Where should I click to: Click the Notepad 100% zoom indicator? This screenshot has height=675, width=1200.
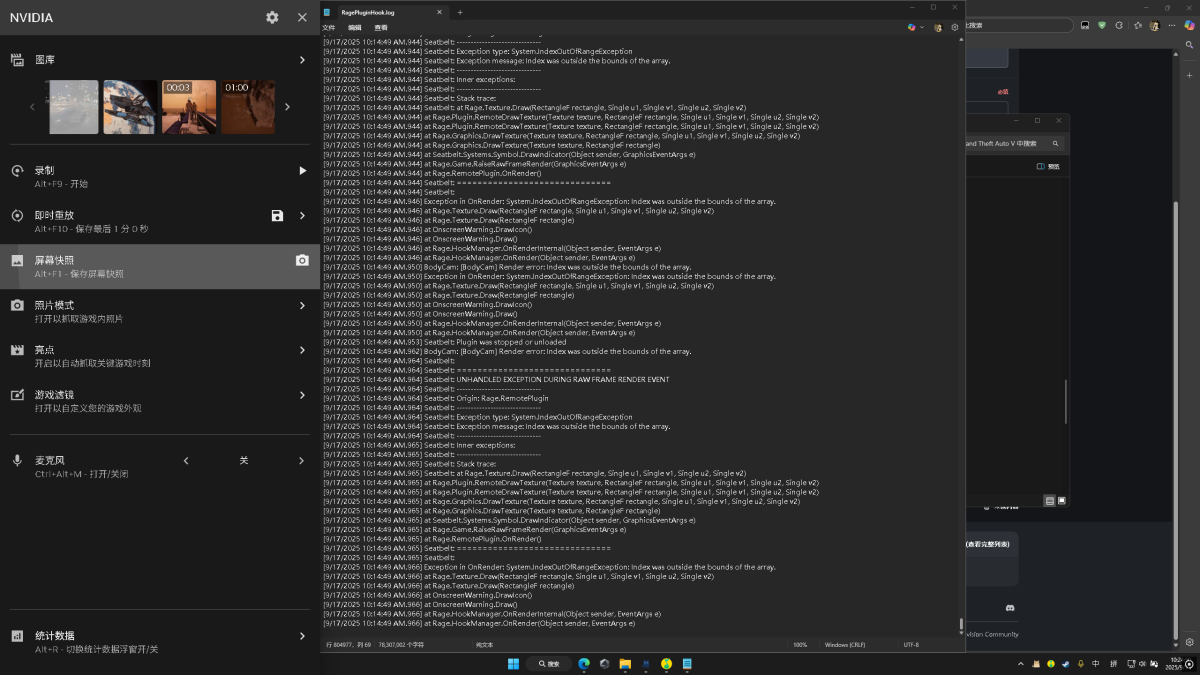point(800,645)
